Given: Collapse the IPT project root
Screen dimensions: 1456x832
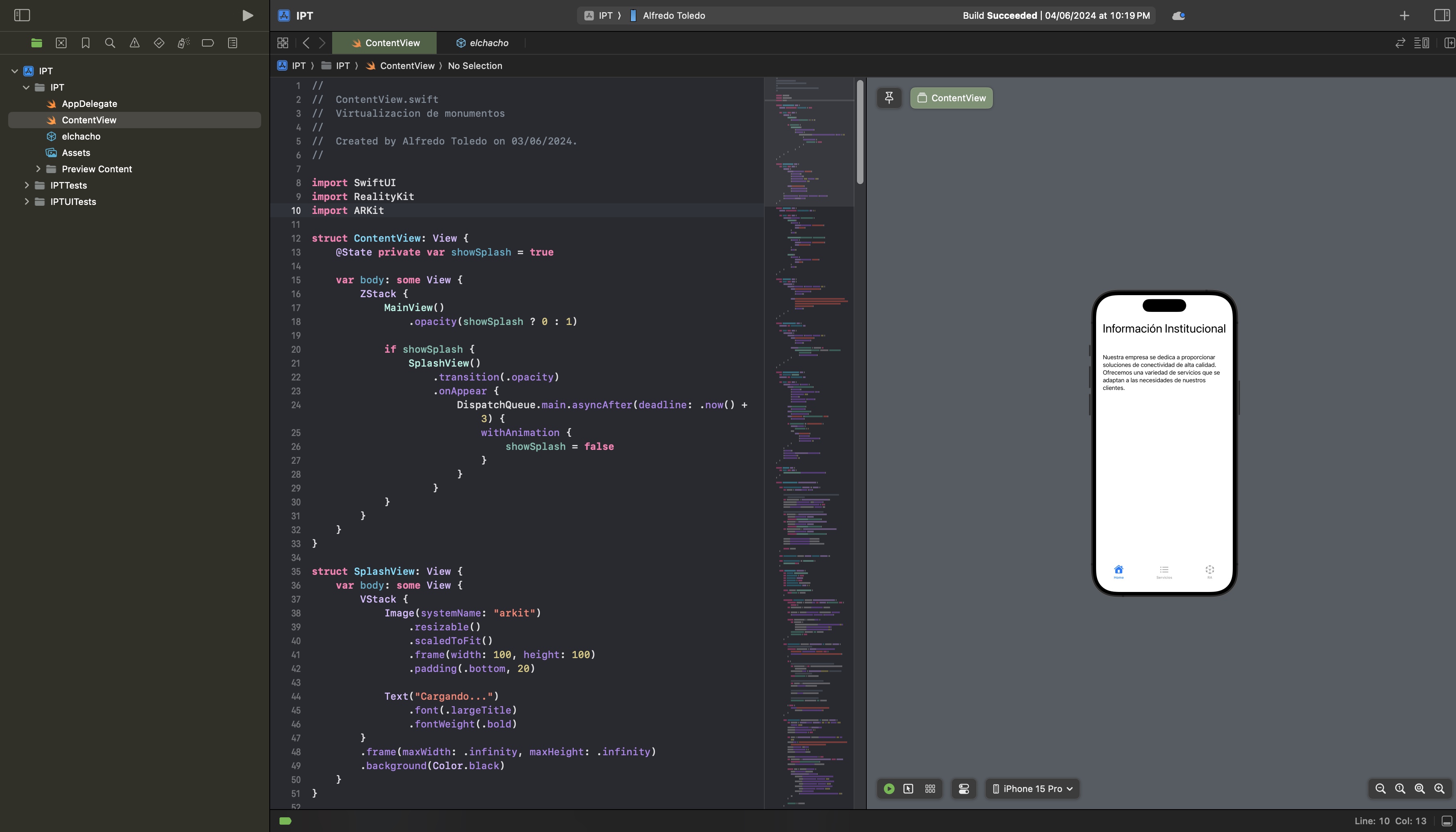Looking at the screenshot, I should tap(15, 71).
